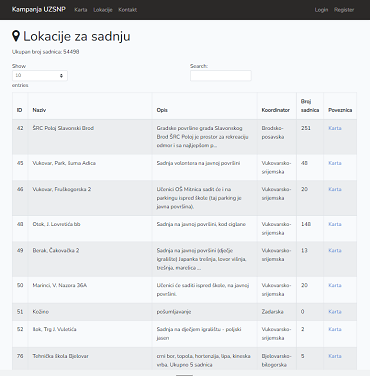
Task: Click the Login link
Action: 321,10
